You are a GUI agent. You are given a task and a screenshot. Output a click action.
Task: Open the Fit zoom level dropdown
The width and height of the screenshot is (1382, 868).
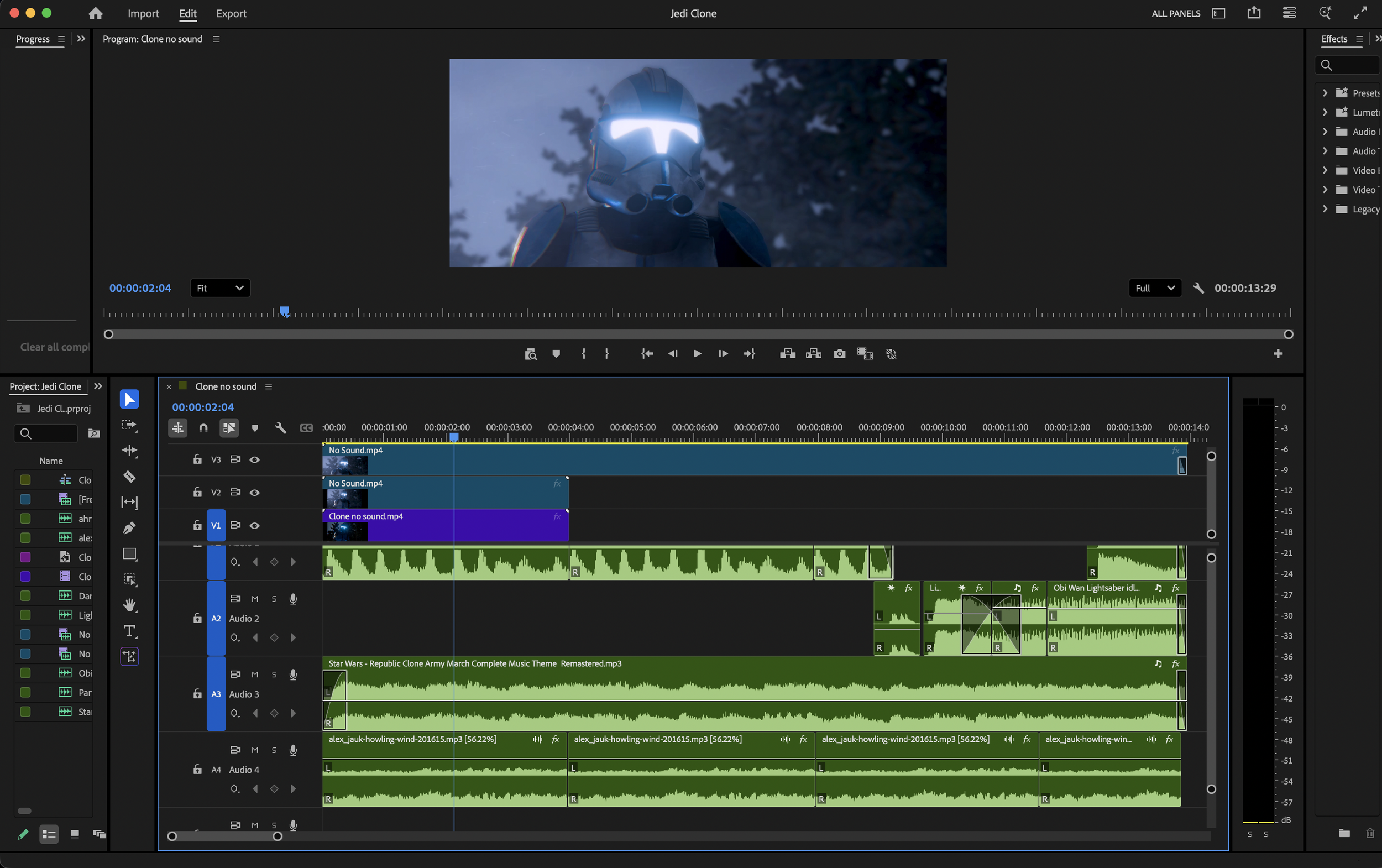(220, 287)
